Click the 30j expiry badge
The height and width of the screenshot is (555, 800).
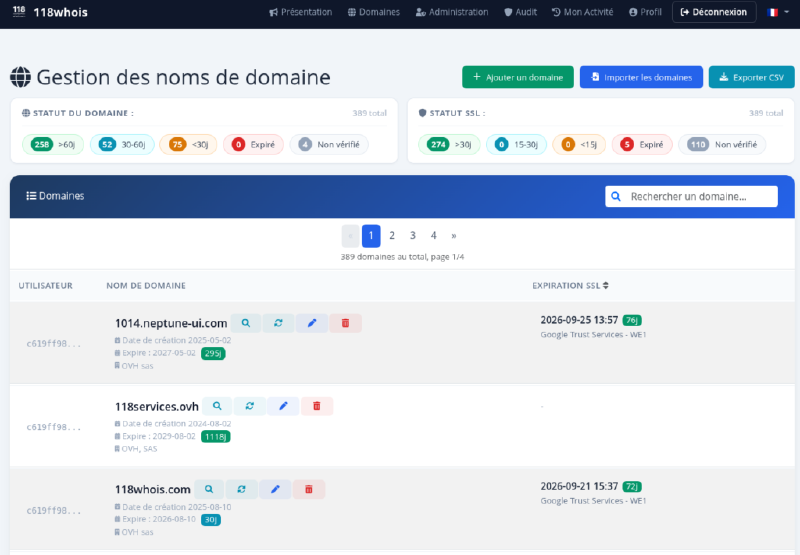click(x=211, y=520)
